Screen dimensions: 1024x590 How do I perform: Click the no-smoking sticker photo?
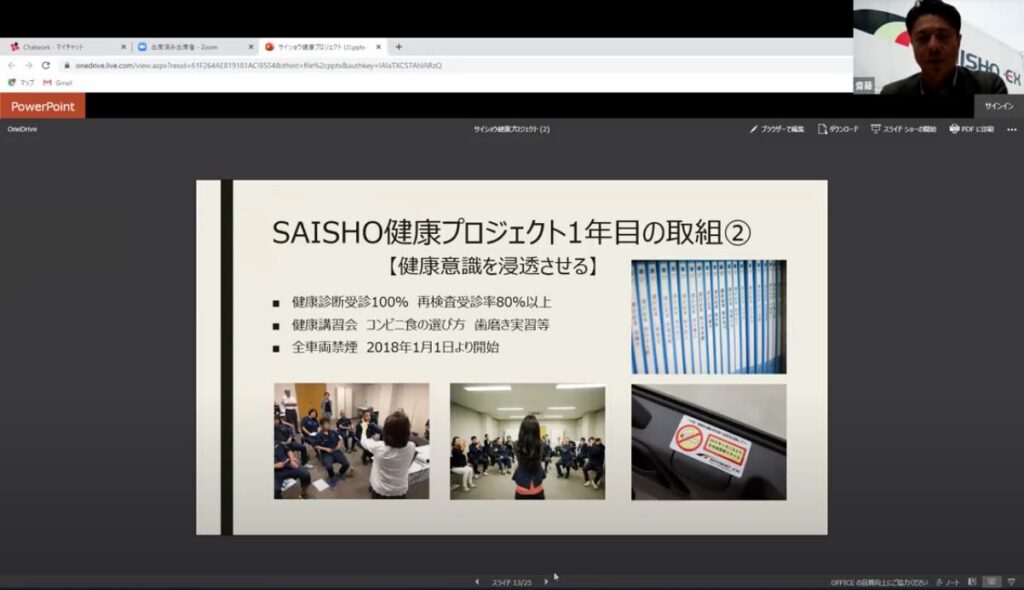(x=709, y=442)
